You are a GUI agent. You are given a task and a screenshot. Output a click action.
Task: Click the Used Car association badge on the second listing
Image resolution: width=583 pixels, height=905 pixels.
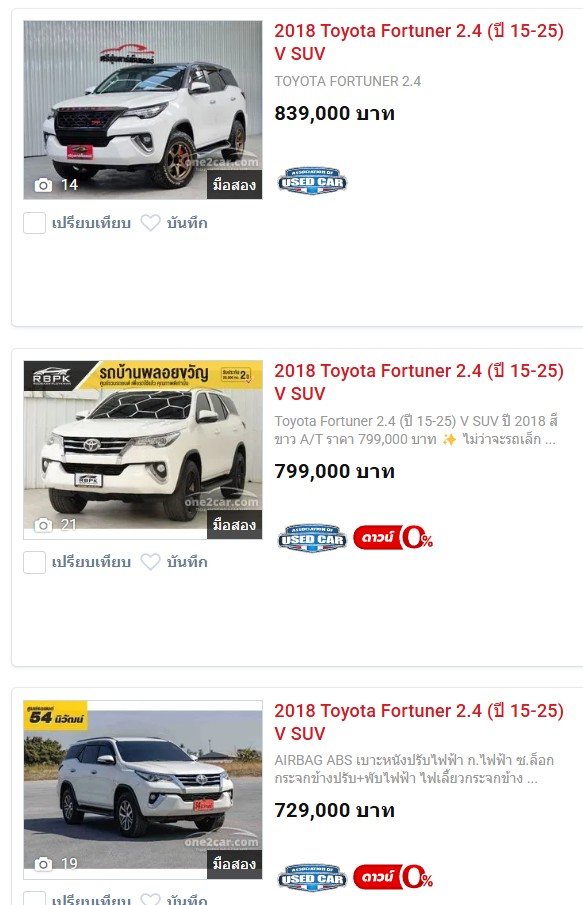pyautogui.click(x=312, y=538)
